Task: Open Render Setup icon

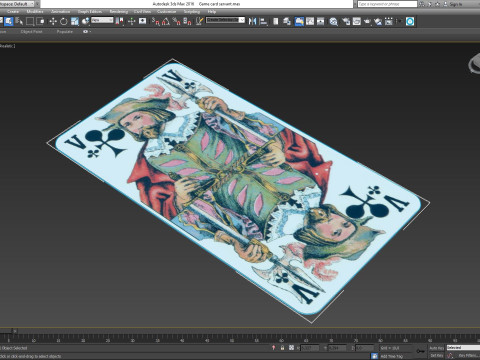Action: pos(346,22)
